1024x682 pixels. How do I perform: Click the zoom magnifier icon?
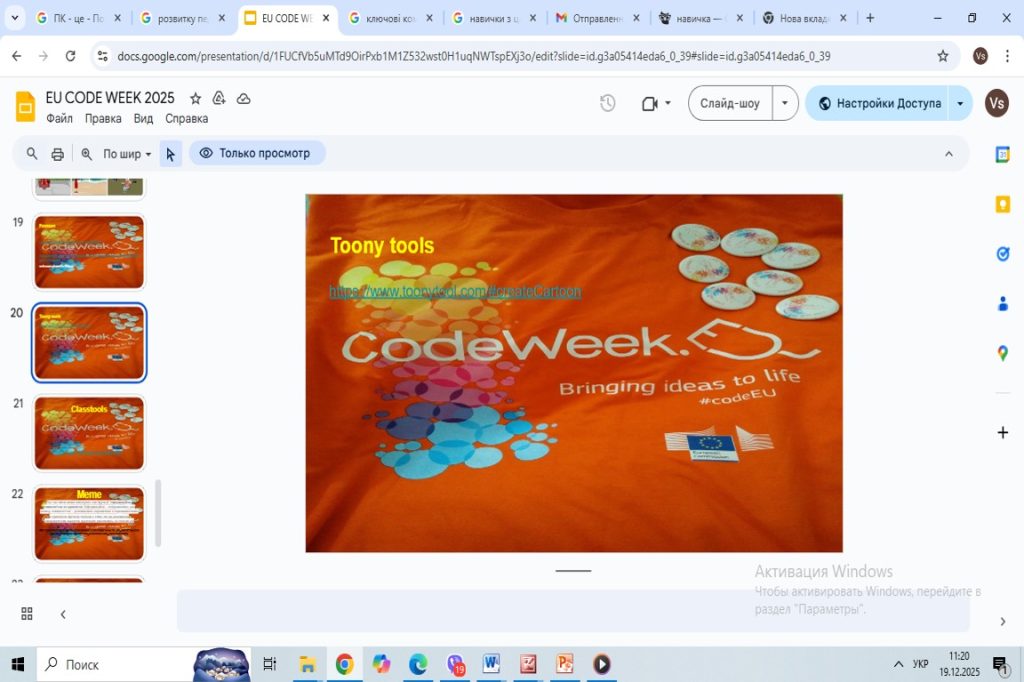86,154
